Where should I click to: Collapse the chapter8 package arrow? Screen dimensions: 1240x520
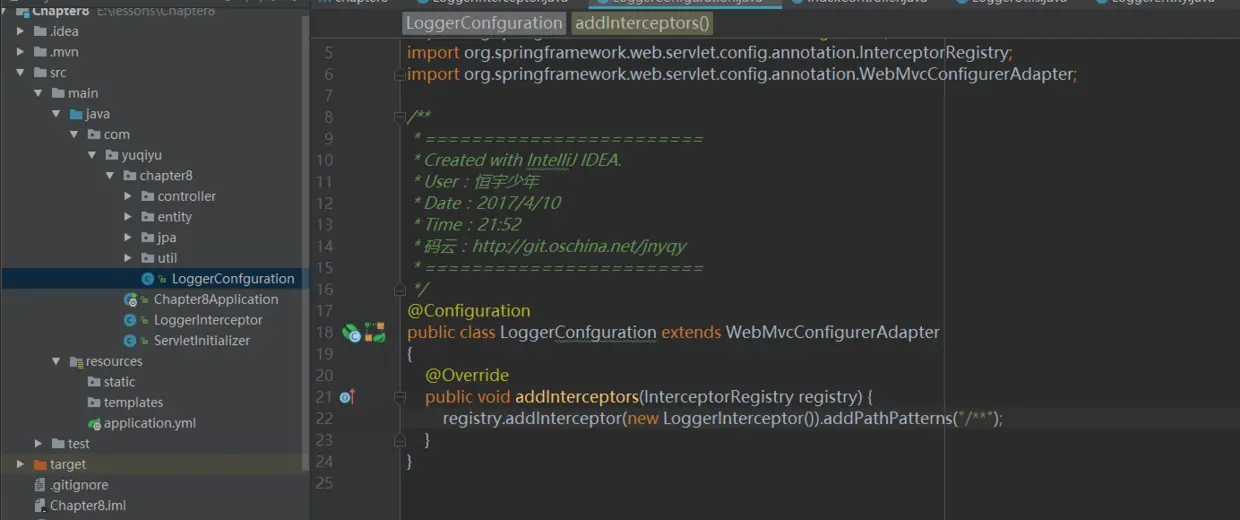111,176
